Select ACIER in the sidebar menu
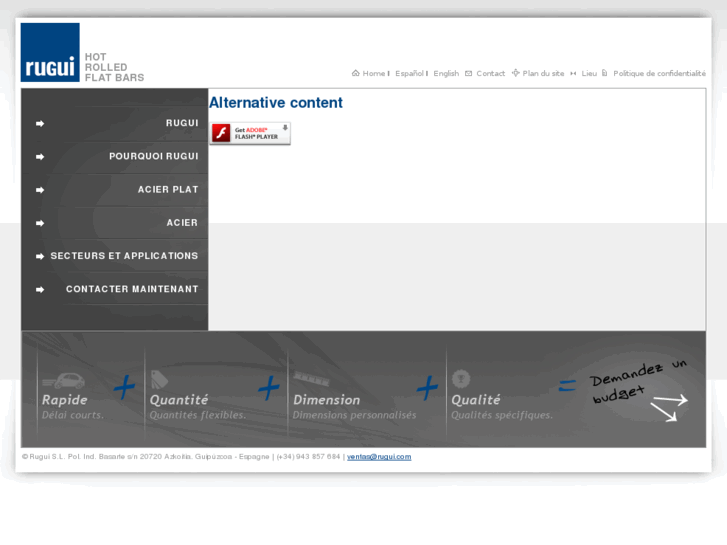The image size is (727, 545). click(x=182, y=223)
